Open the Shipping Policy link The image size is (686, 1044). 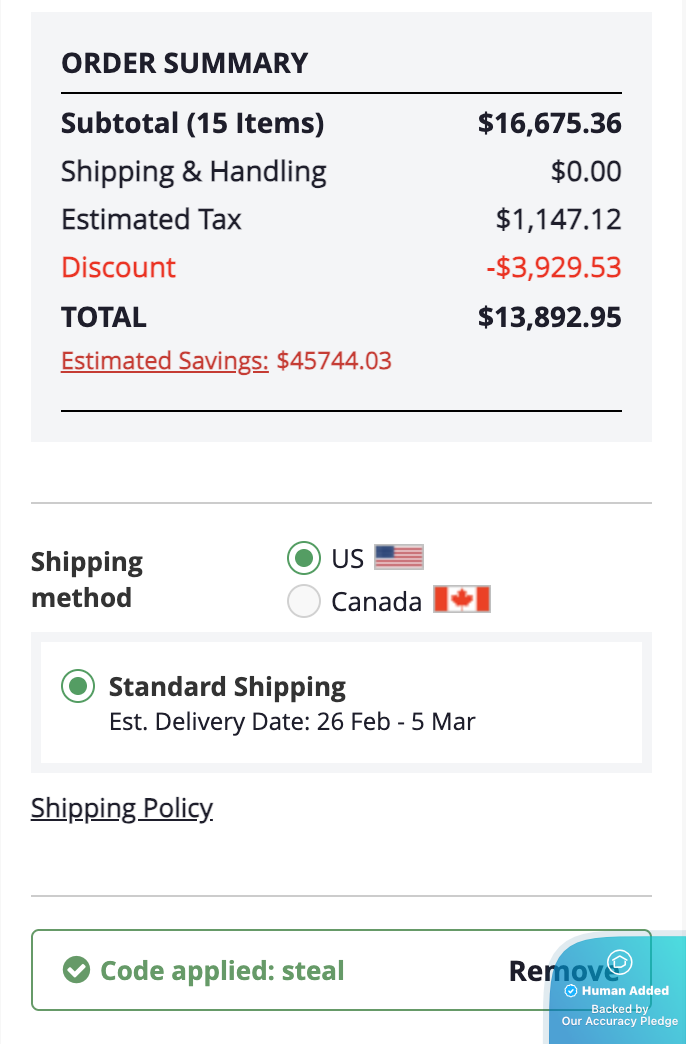[x=122, y=808]
